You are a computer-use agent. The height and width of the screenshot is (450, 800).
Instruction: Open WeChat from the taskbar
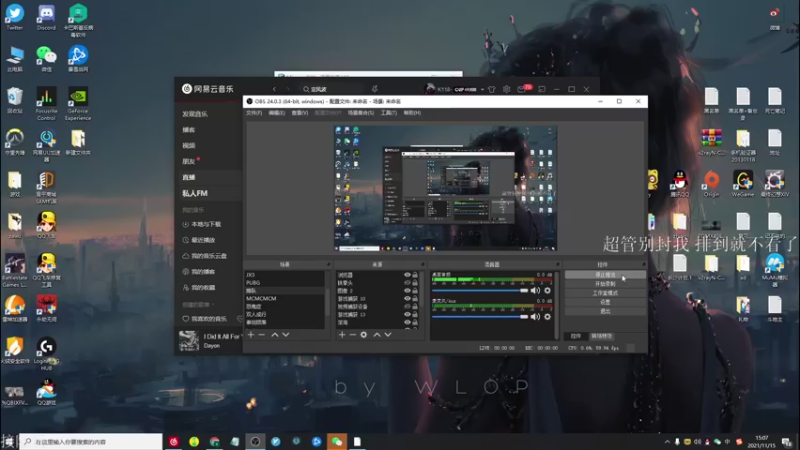pos(337,441)
